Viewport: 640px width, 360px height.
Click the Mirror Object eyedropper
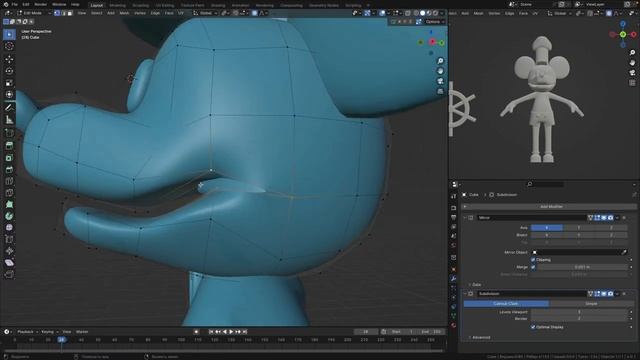tap(624, 252)
